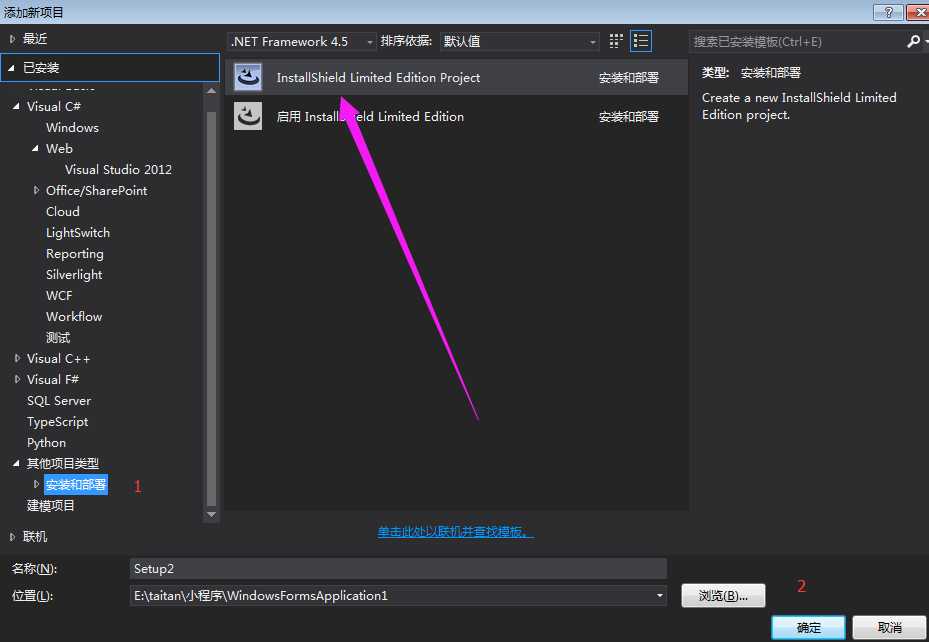Select the LightSwitch category
929x642 pixels.
(x=78, y=233)
